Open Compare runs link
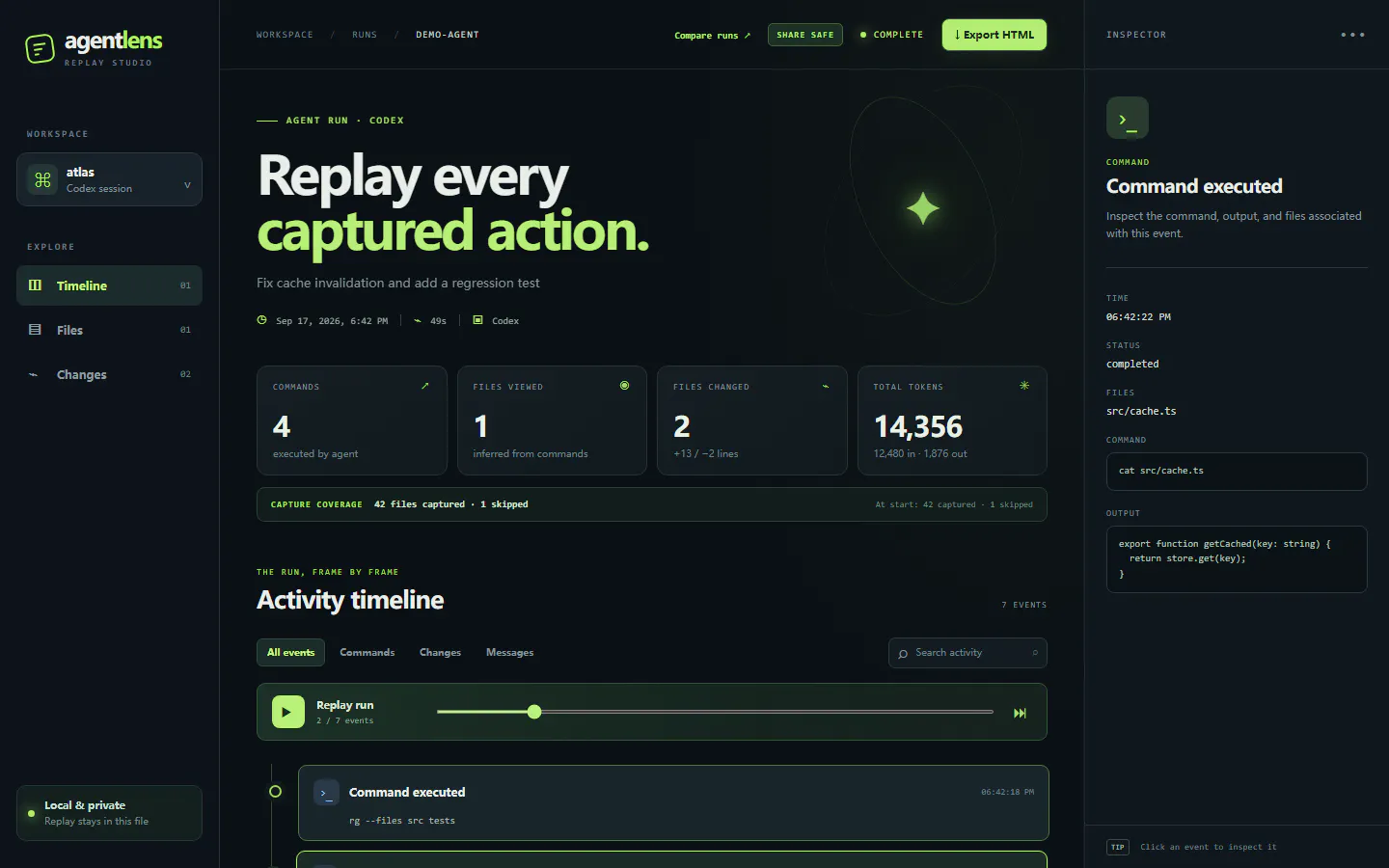Image resolution: width=1389 pixels, height=868 pixels. (712, 36)
